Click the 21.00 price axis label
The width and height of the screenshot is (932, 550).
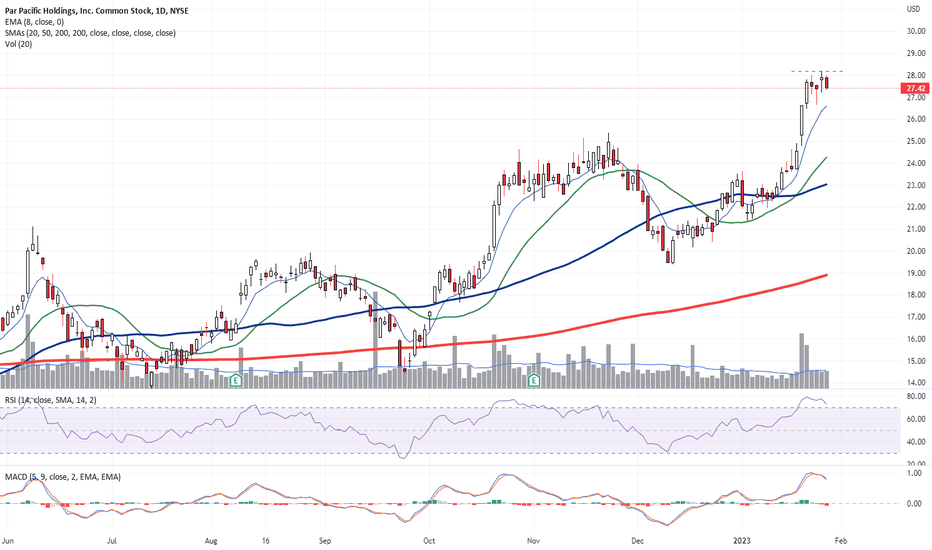click(916, 229)
